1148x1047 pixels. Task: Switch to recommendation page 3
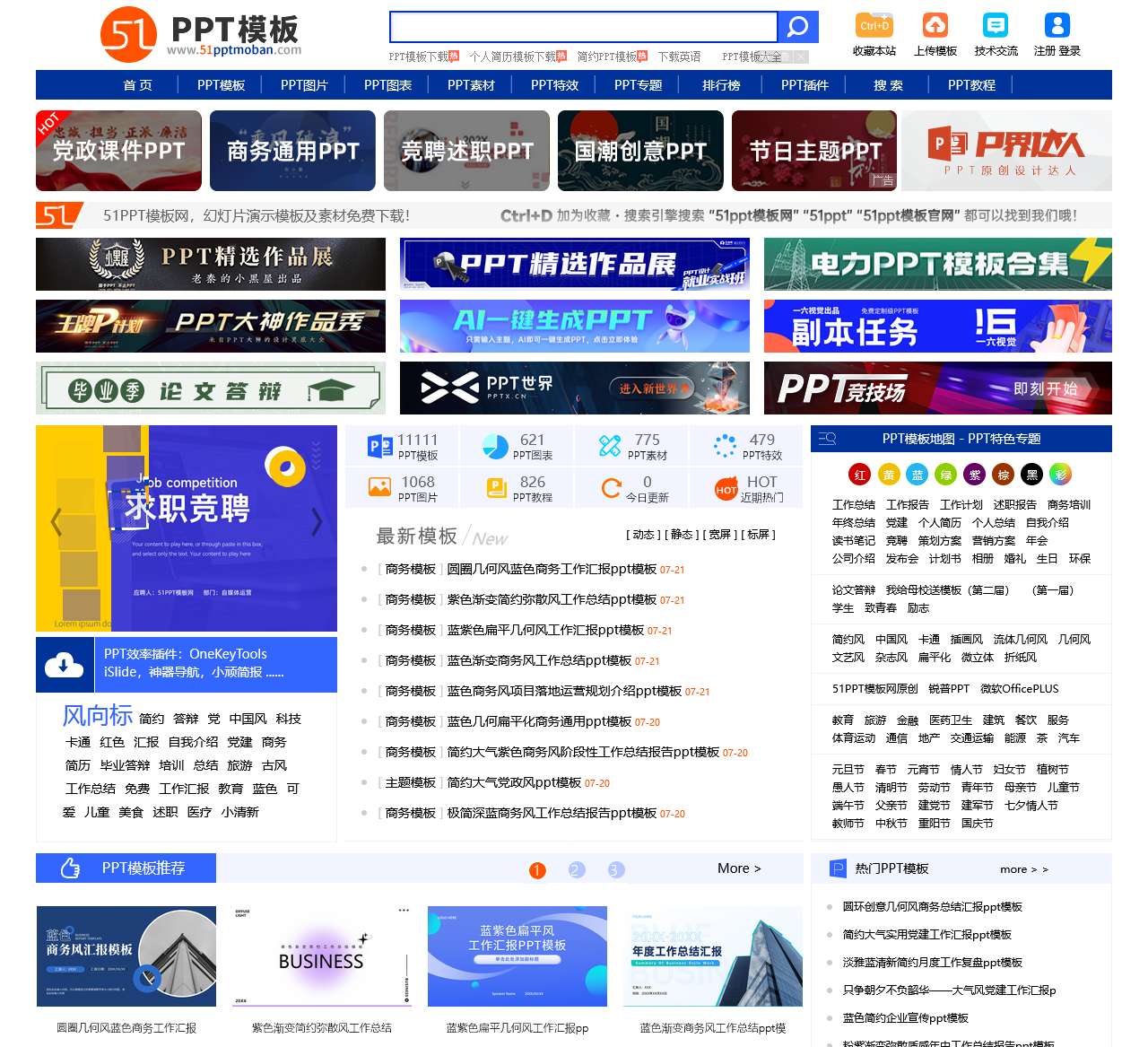click(615, 870)
